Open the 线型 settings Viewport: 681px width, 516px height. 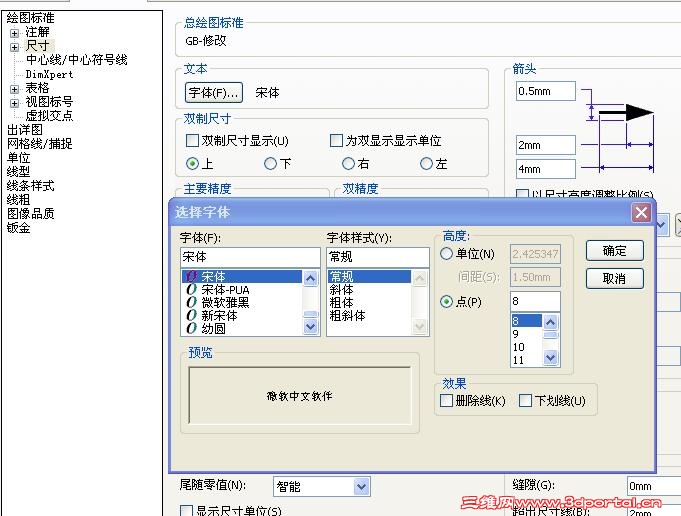18,171
